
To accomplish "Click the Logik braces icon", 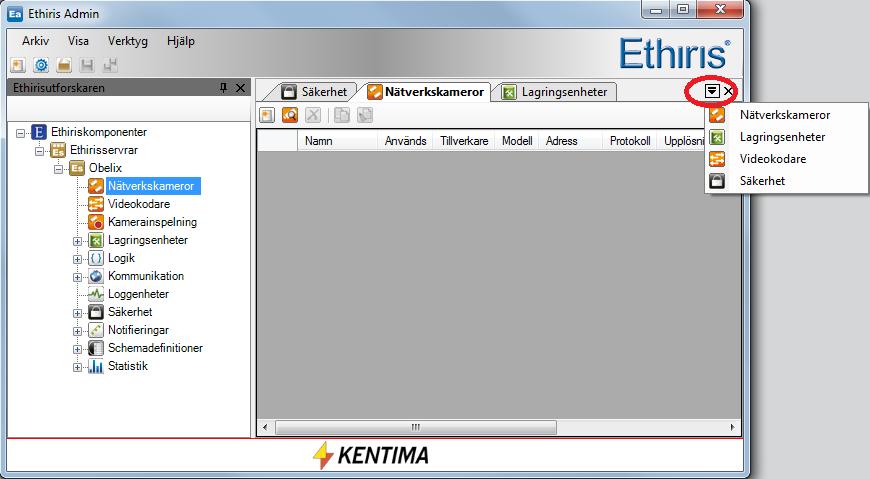I will (96, 258).
